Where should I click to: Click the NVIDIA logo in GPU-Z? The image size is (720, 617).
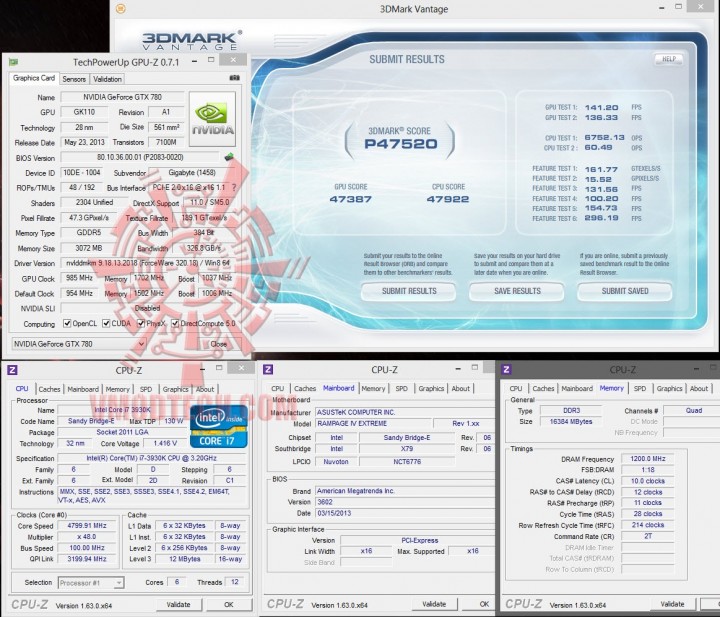pyautogui.click(x=212, y=119)
